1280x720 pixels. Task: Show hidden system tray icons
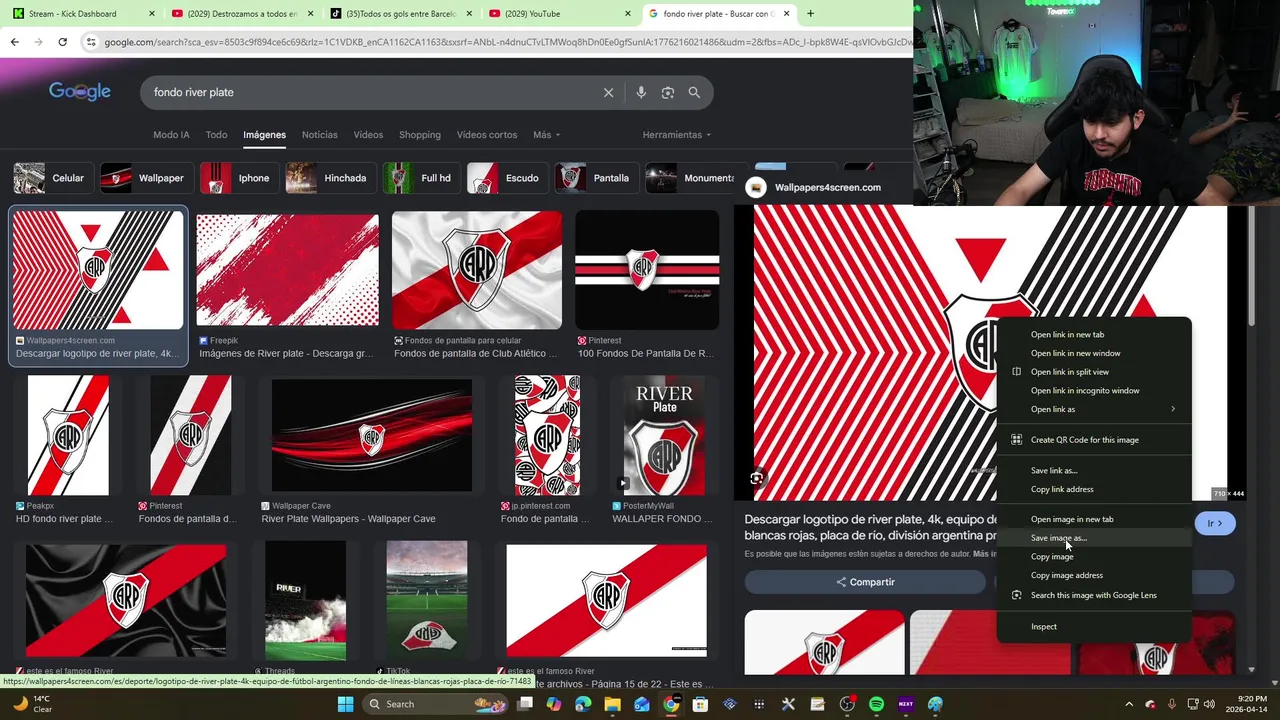[x=1129, y=704]
